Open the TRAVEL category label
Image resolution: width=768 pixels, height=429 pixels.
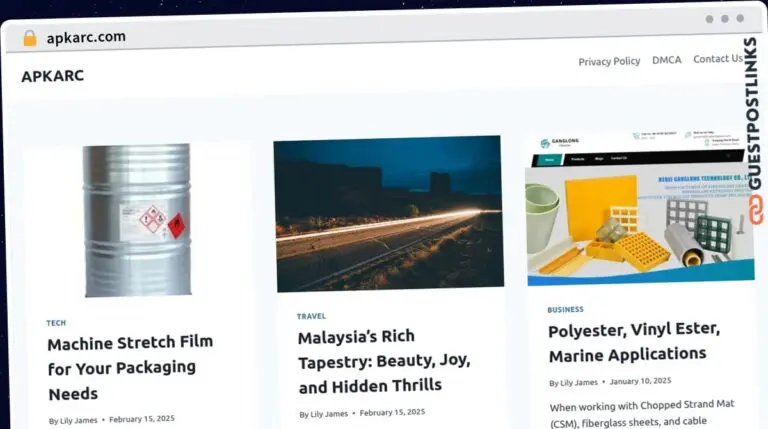pos(311,316)
